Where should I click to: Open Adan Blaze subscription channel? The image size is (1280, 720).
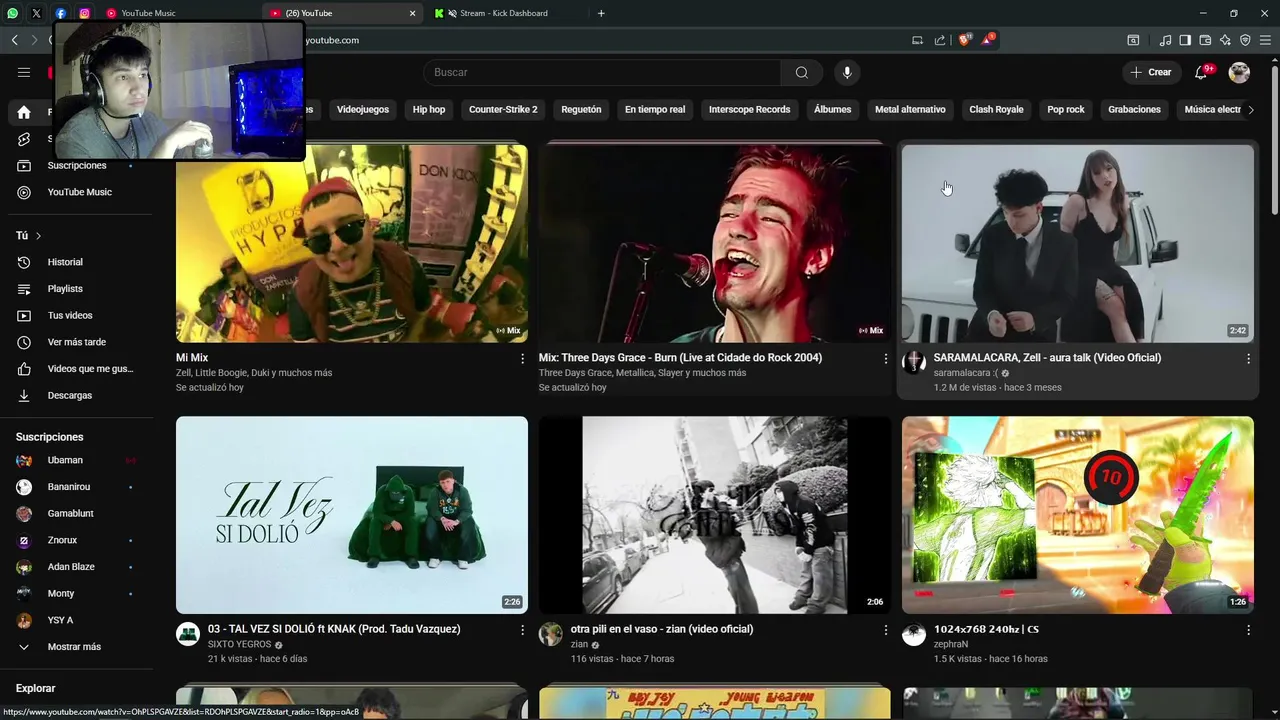click(x=78, y=567)
